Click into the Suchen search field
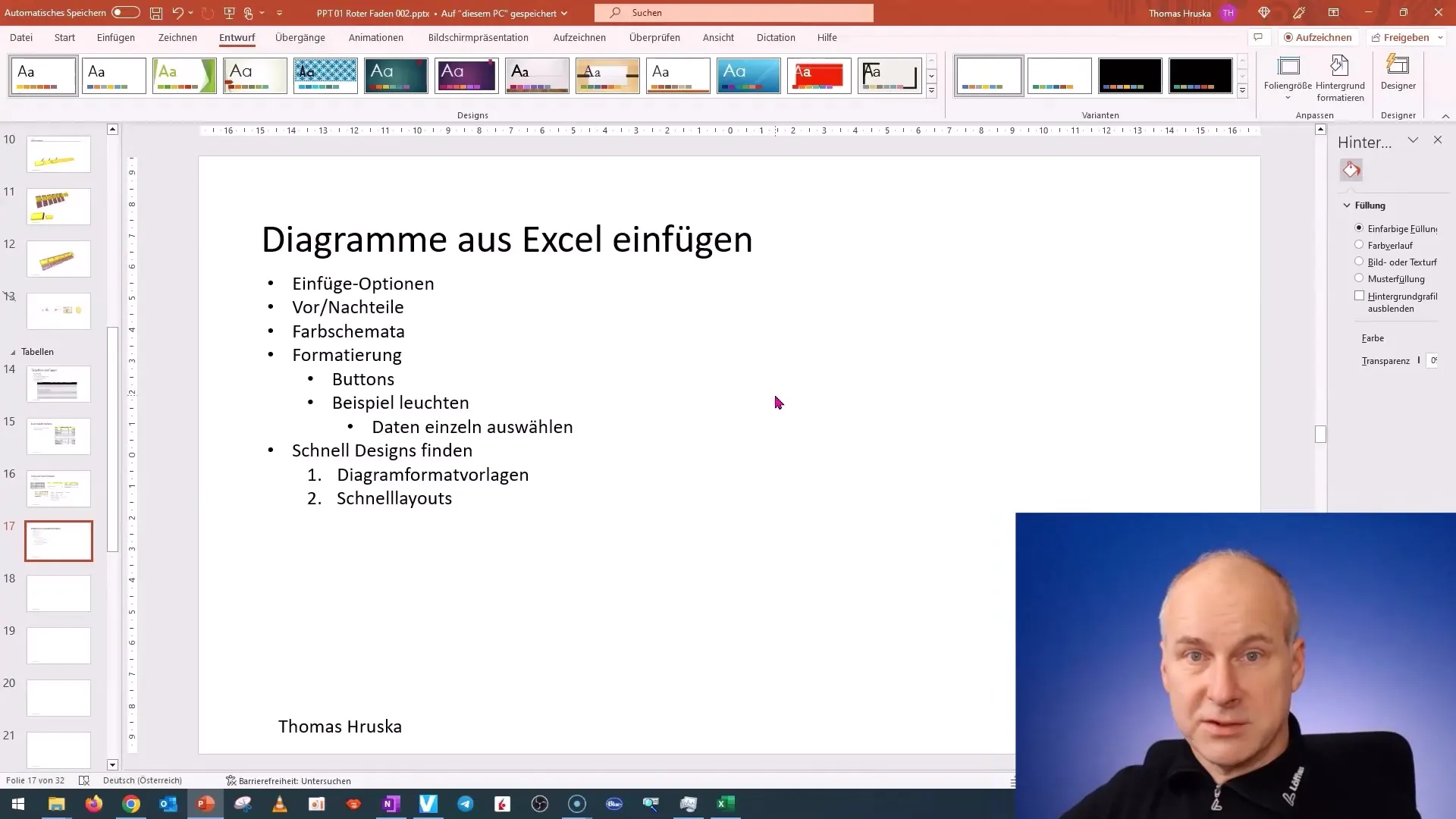This screenshot has height=819, width=1456. 734,13
